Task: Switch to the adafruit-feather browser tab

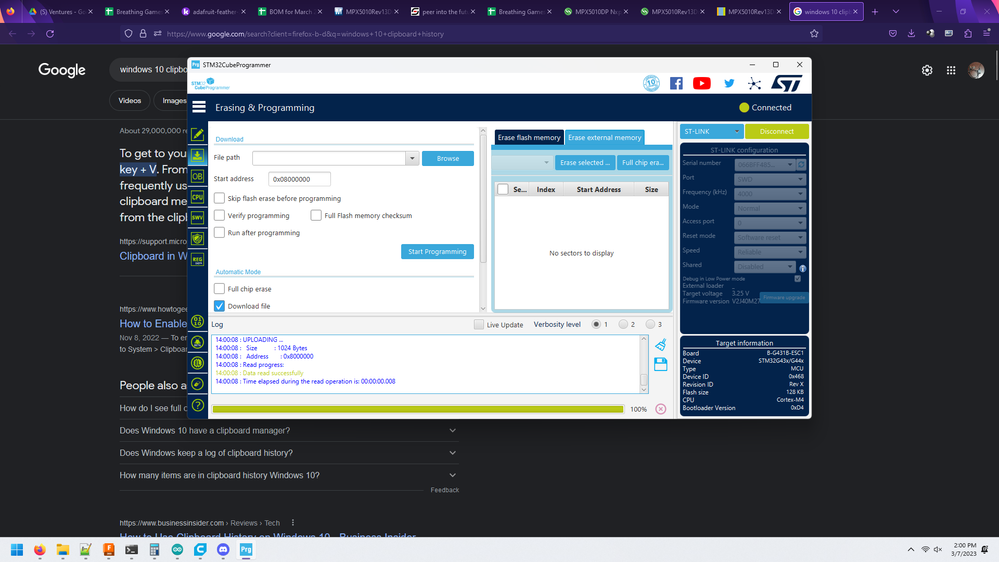Action: [x=213, y=11]
